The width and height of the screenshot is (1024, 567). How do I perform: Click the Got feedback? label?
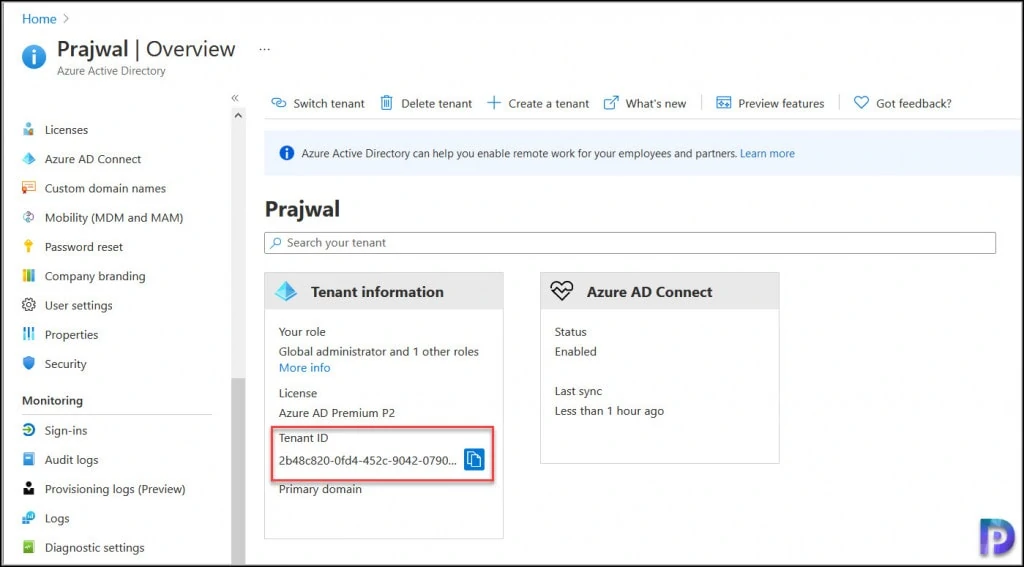coord(914,103)
